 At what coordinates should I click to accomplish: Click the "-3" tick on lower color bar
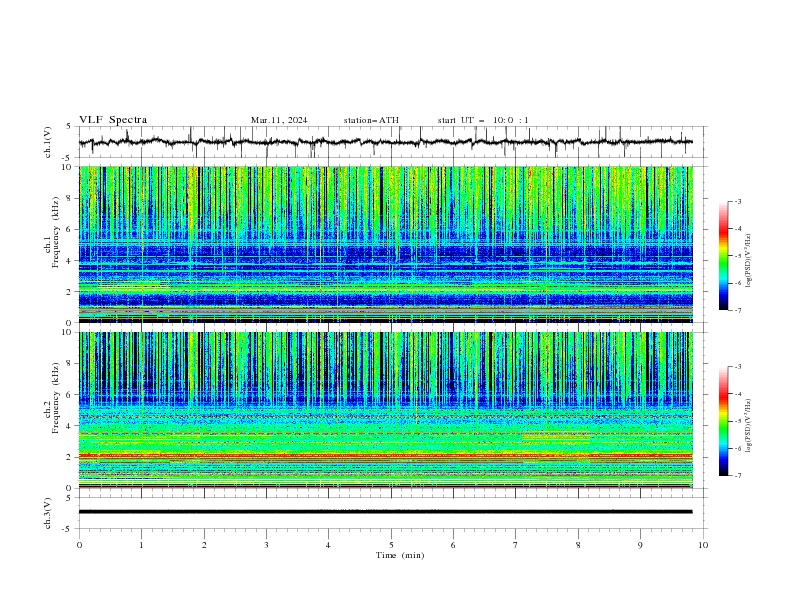pos(738,367)
